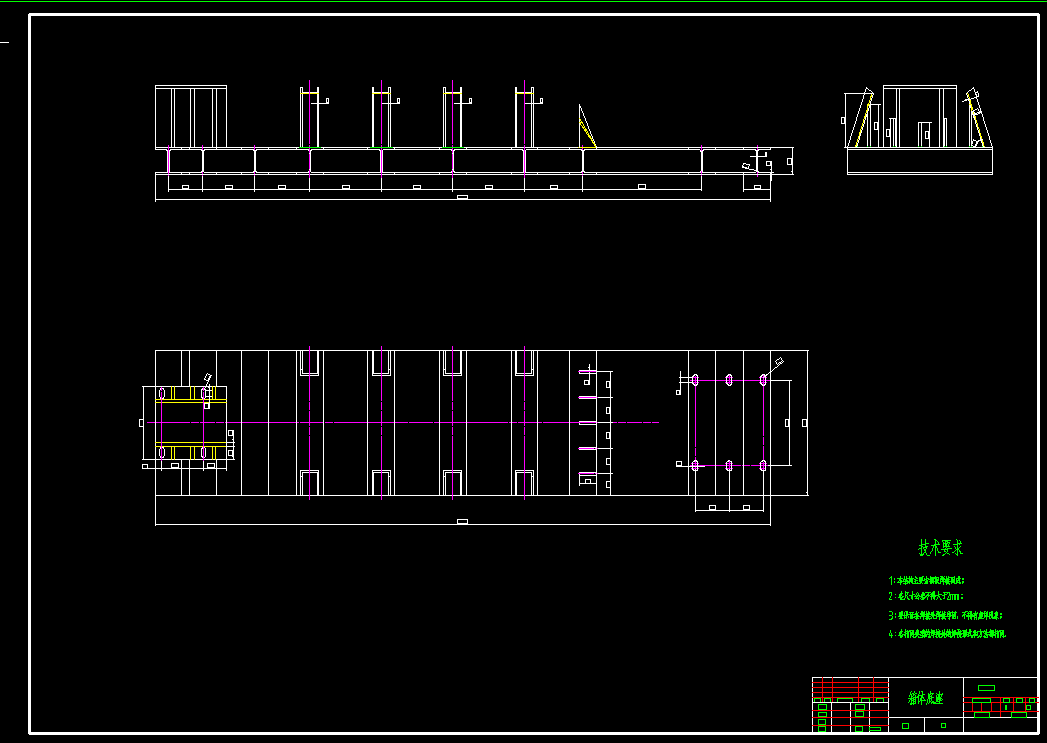Pick technical requirement line numbered 2 mentioning 2mm
The height and width of the screenshot is (743, 1047).
pyautogui.click(x=925, y=596)
